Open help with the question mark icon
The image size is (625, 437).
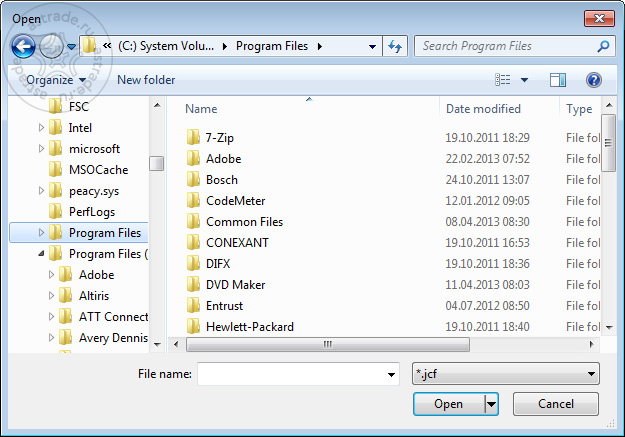tap(594, 80)
